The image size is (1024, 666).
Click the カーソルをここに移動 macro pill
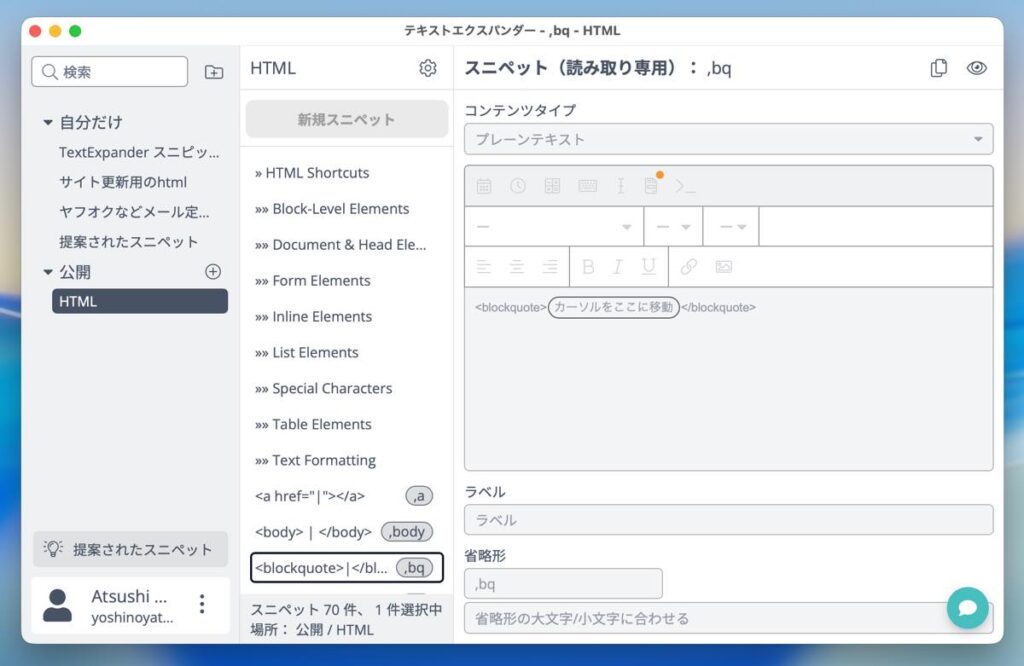pyautogui.click(x=613, y=307)
